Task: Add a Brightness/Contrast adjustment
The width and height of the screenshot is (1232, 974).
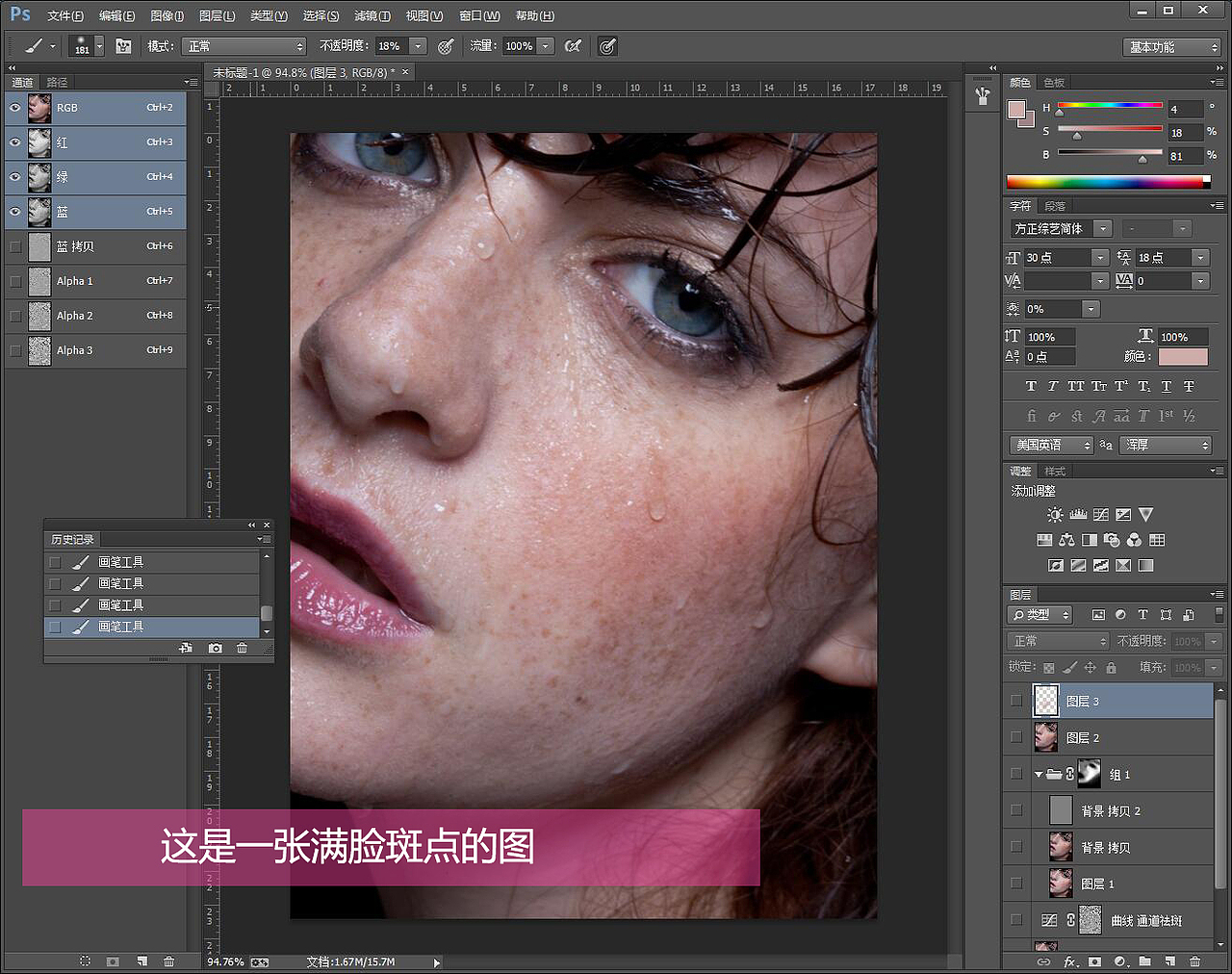Action: [x=1055, y=515]
